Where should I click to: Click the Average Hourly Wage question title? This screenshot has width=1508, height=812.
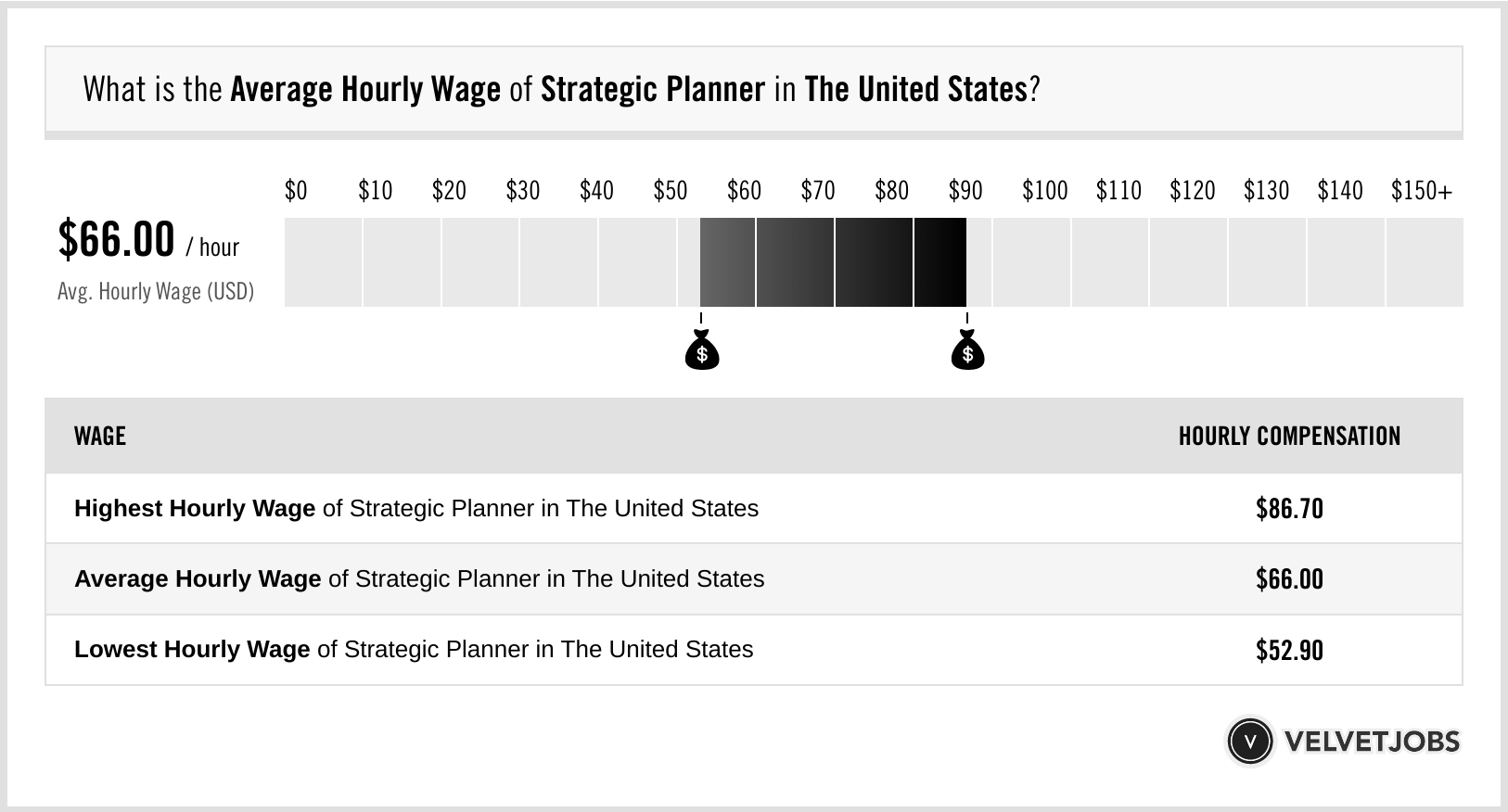pyautogui.click(x=561, y=90)
